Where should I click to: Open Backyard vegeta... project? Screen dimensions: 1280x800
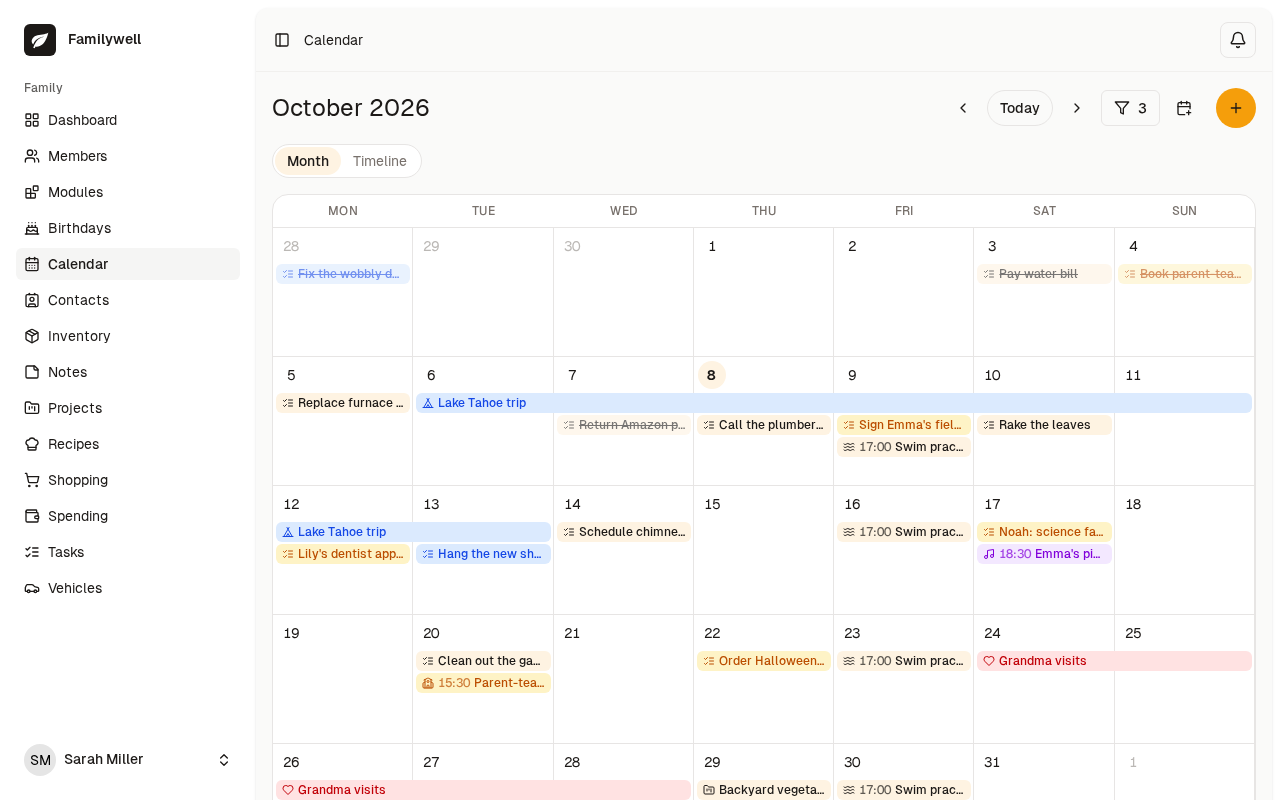764,790
